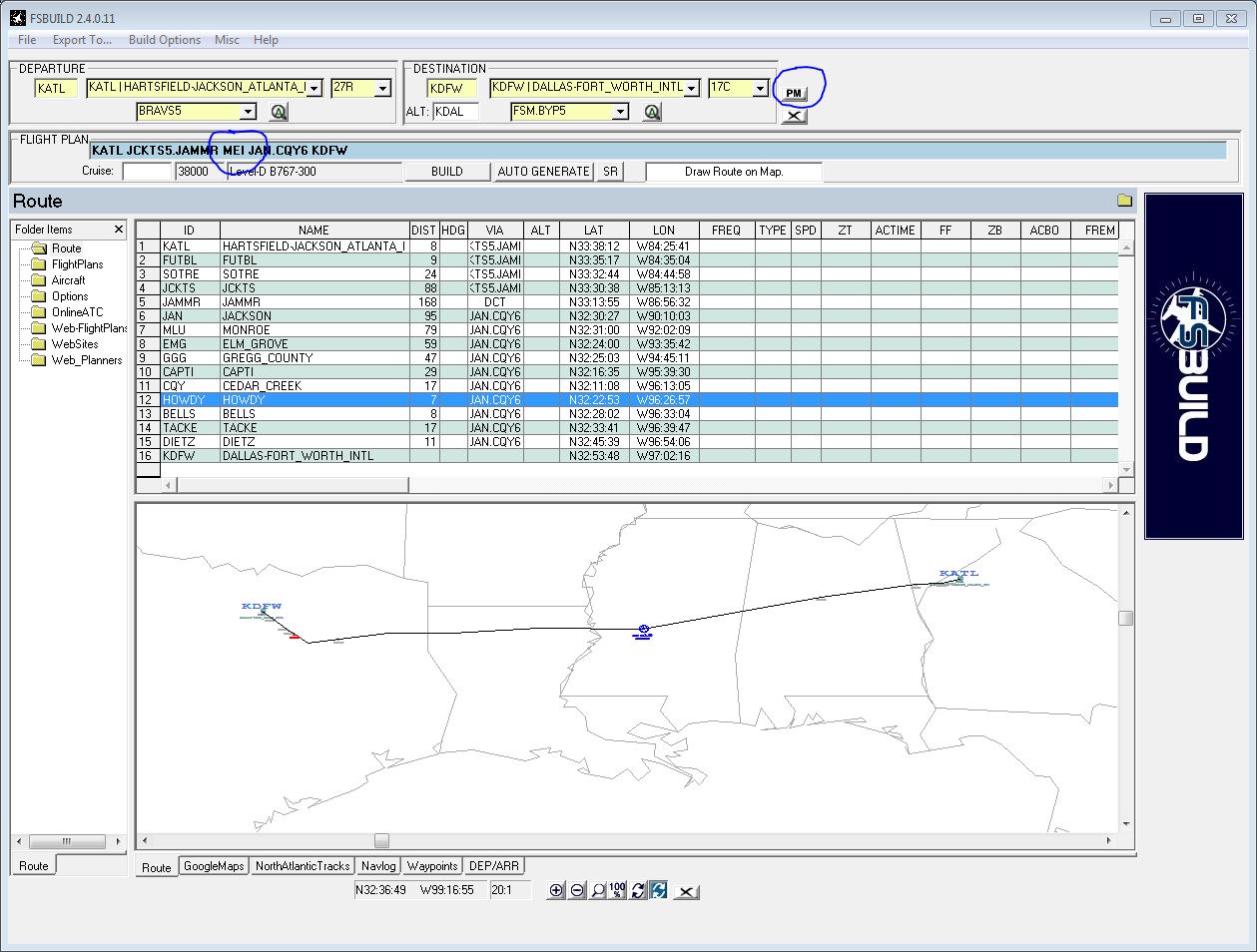Viewport: 1257px width, 952px height.
Task: Select the CEDAR_CREEK waypoint row
Action: coord(626,385)
